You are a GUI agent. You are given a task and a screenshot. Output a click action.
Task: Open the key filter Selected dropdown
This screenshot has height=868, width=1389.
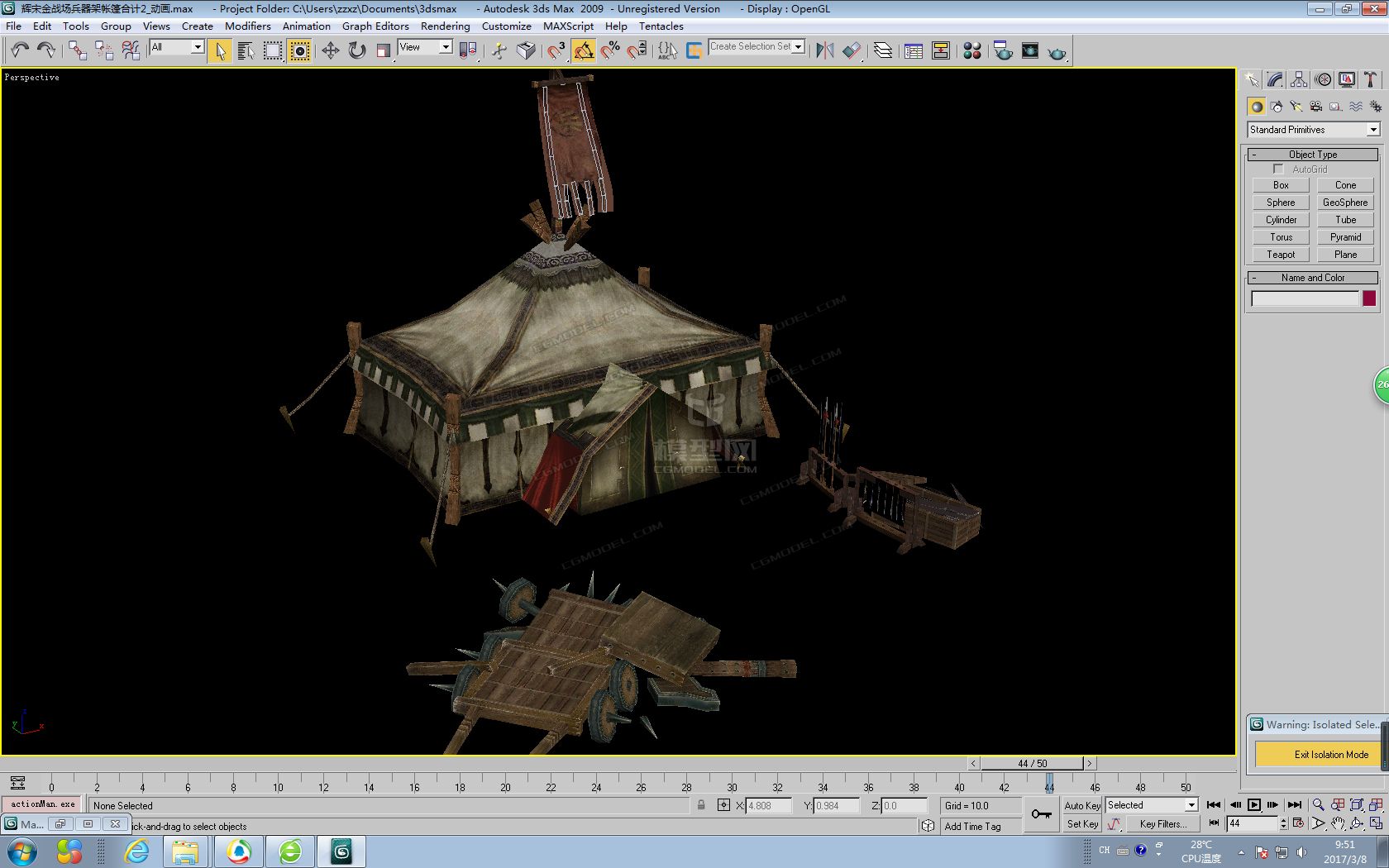(x=1152, y=805)
